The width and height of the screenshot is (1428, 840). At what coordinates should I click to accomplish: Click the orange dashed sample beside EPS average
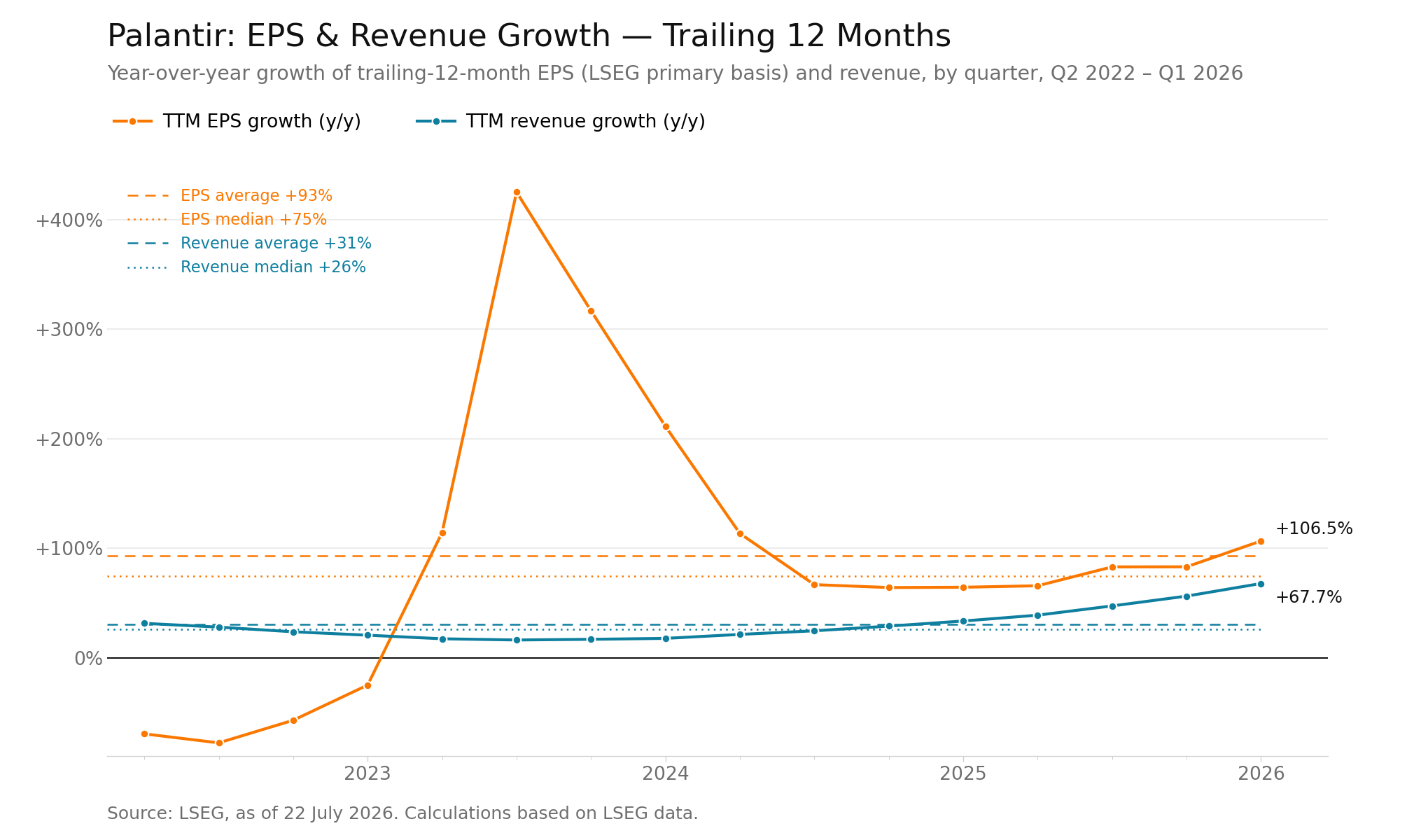[x=148, y=196]
